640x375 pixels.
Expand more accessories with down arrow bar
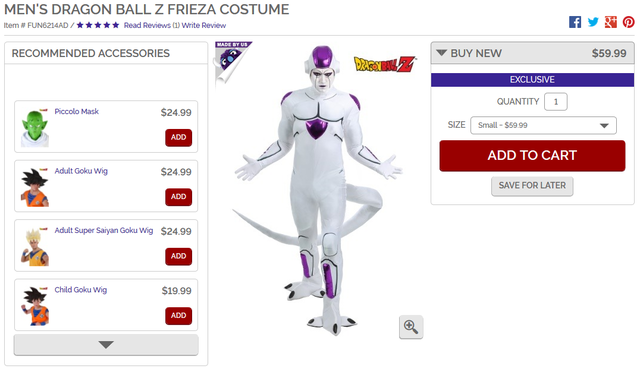pos(106,345)
